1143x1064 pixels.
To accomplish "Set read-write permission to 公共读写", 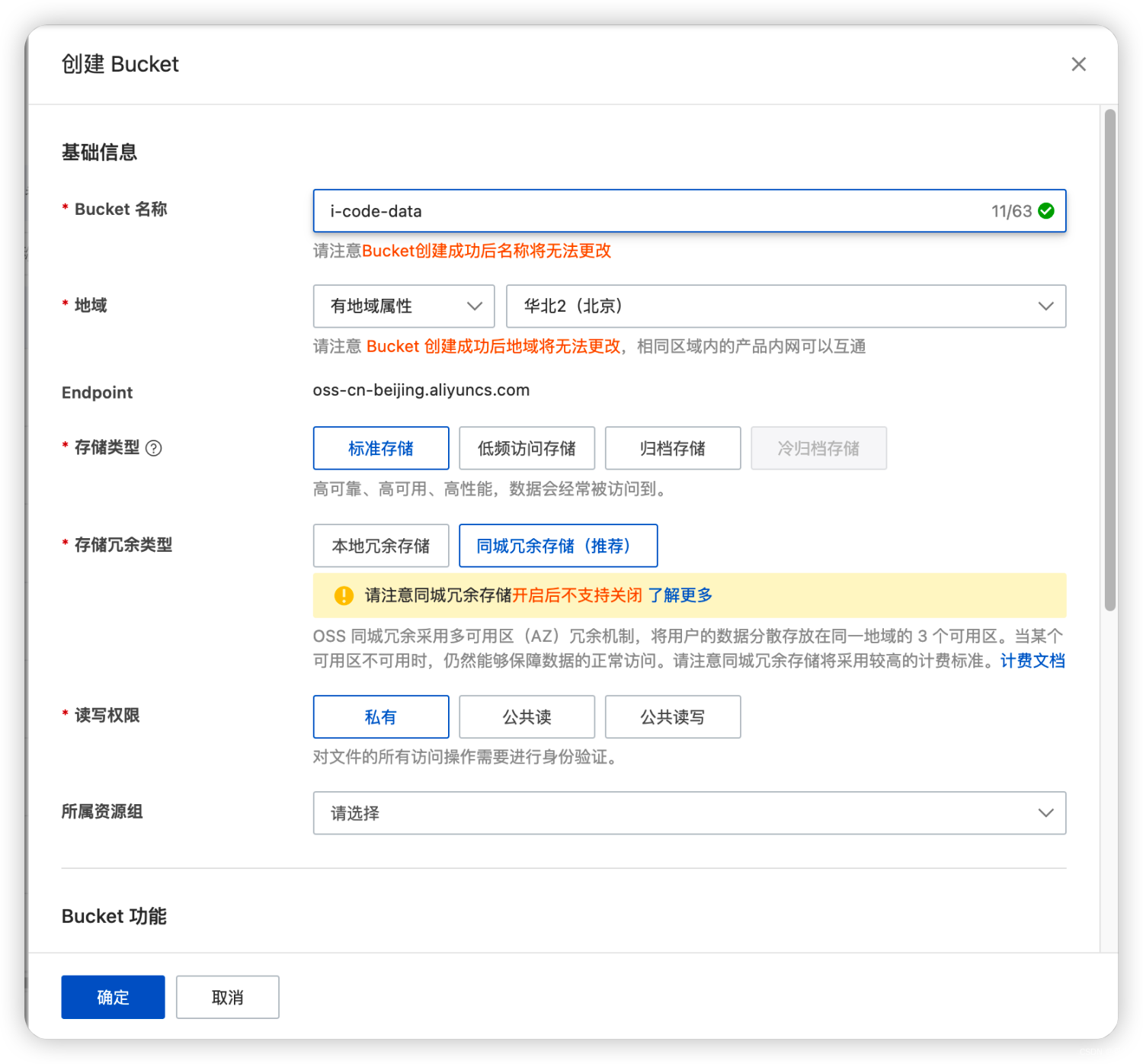I will tap(673, 716).
